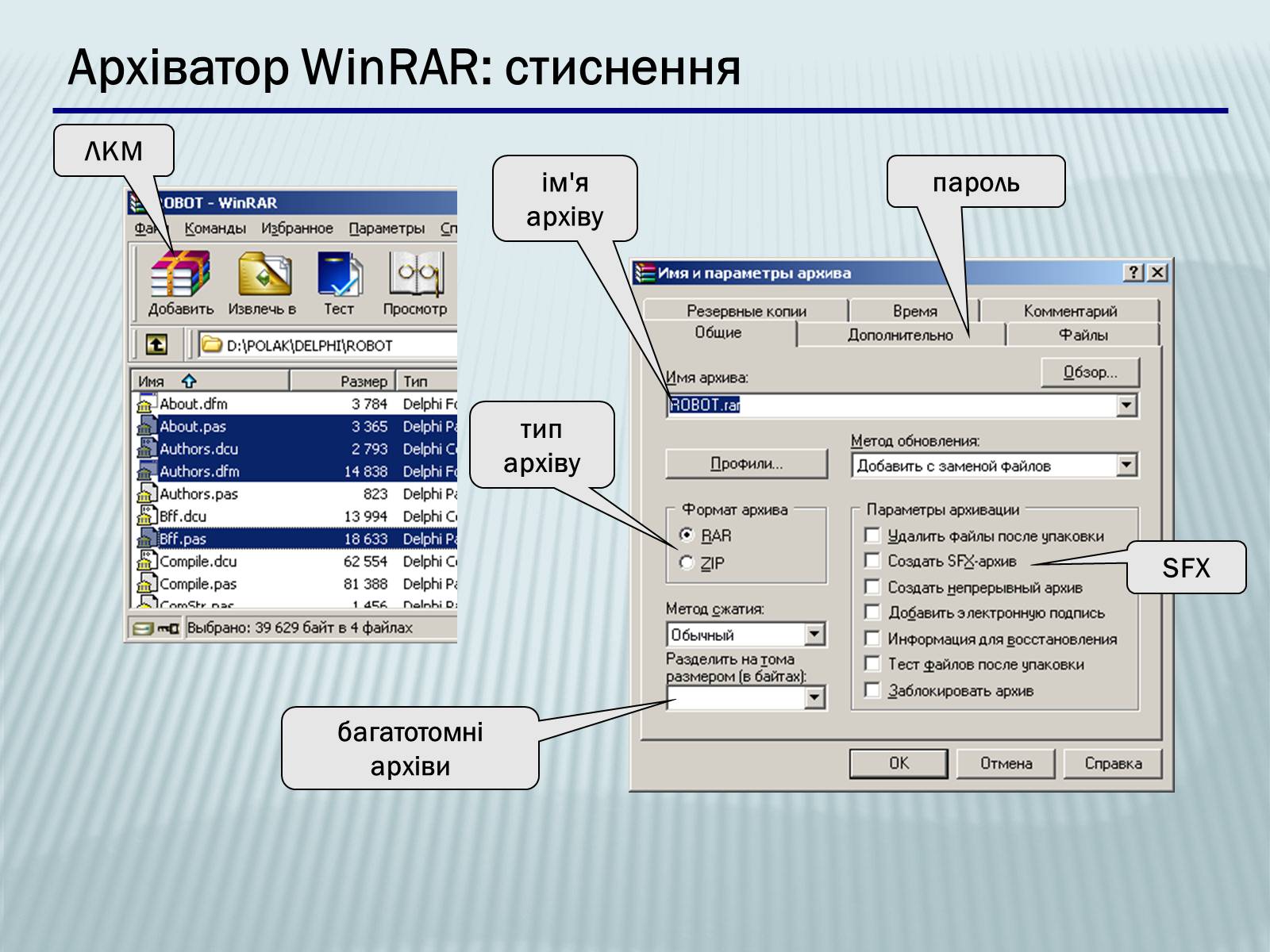Click the question-mark help button in dialog title
Viewport: 1270px width, 952px height.
1134,273
